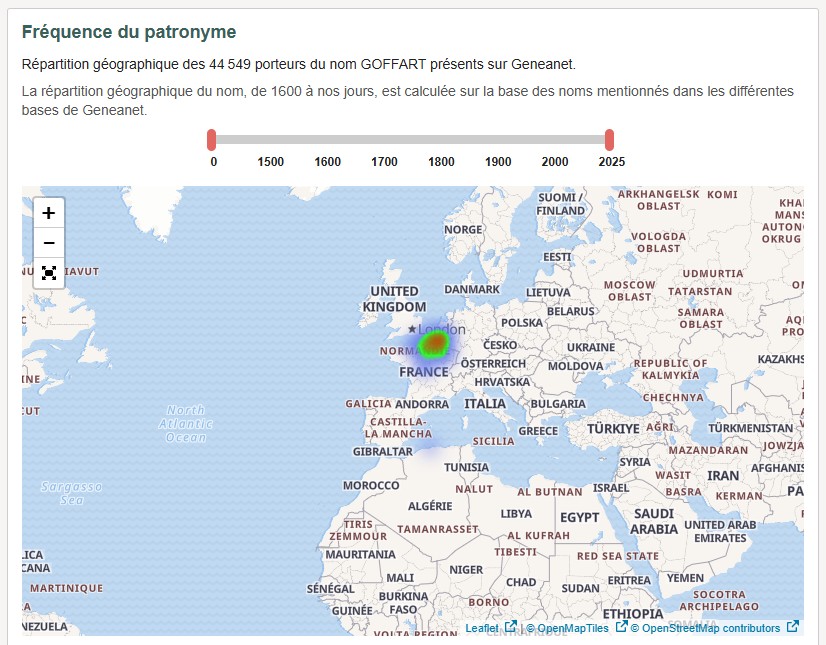Click the 1600 year label under the slider
826x645 pixels.
point(327,162)
